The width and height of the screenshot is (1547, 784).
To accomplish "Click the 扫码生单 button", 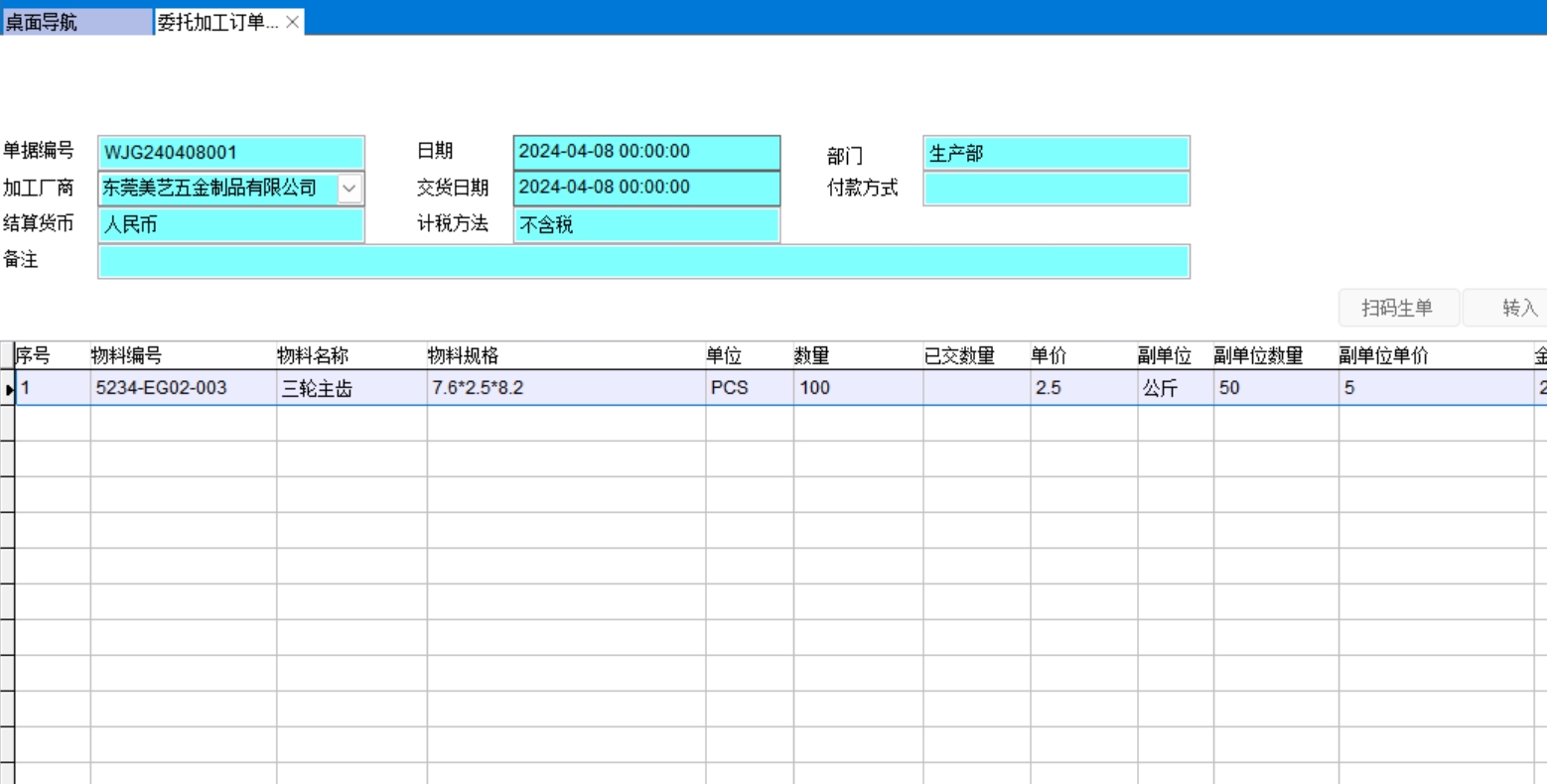I will pos(1397,308).
